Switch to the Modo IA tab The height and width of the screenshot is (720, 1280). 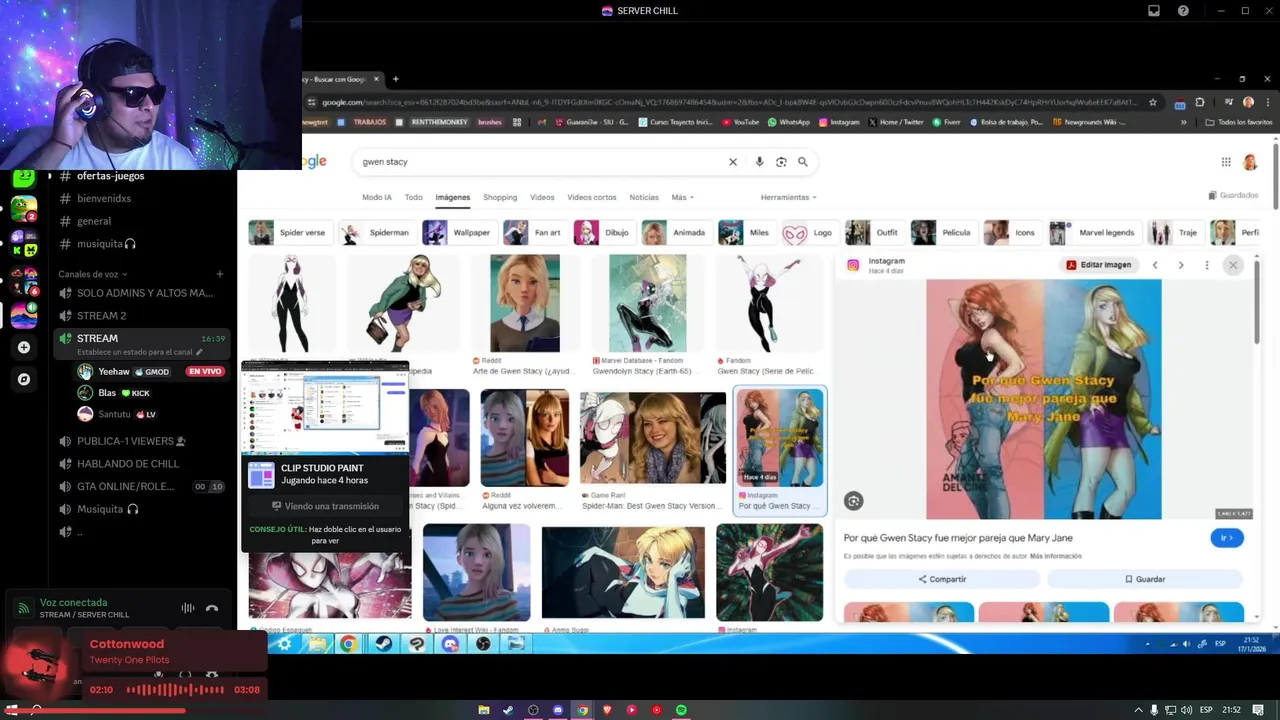(377, 197)
